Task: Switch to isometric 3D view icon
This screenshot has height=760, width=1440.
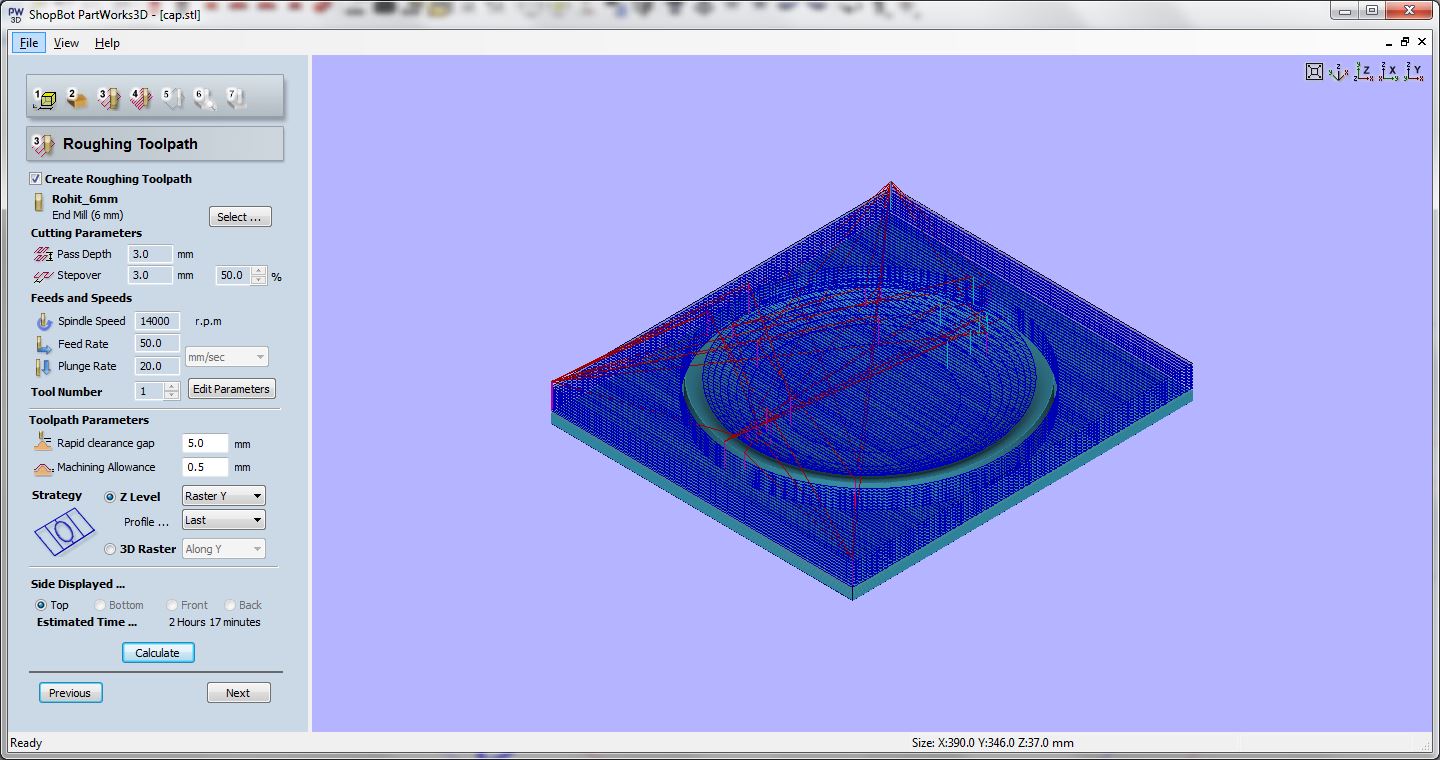Action: [x=1339, y=71]
